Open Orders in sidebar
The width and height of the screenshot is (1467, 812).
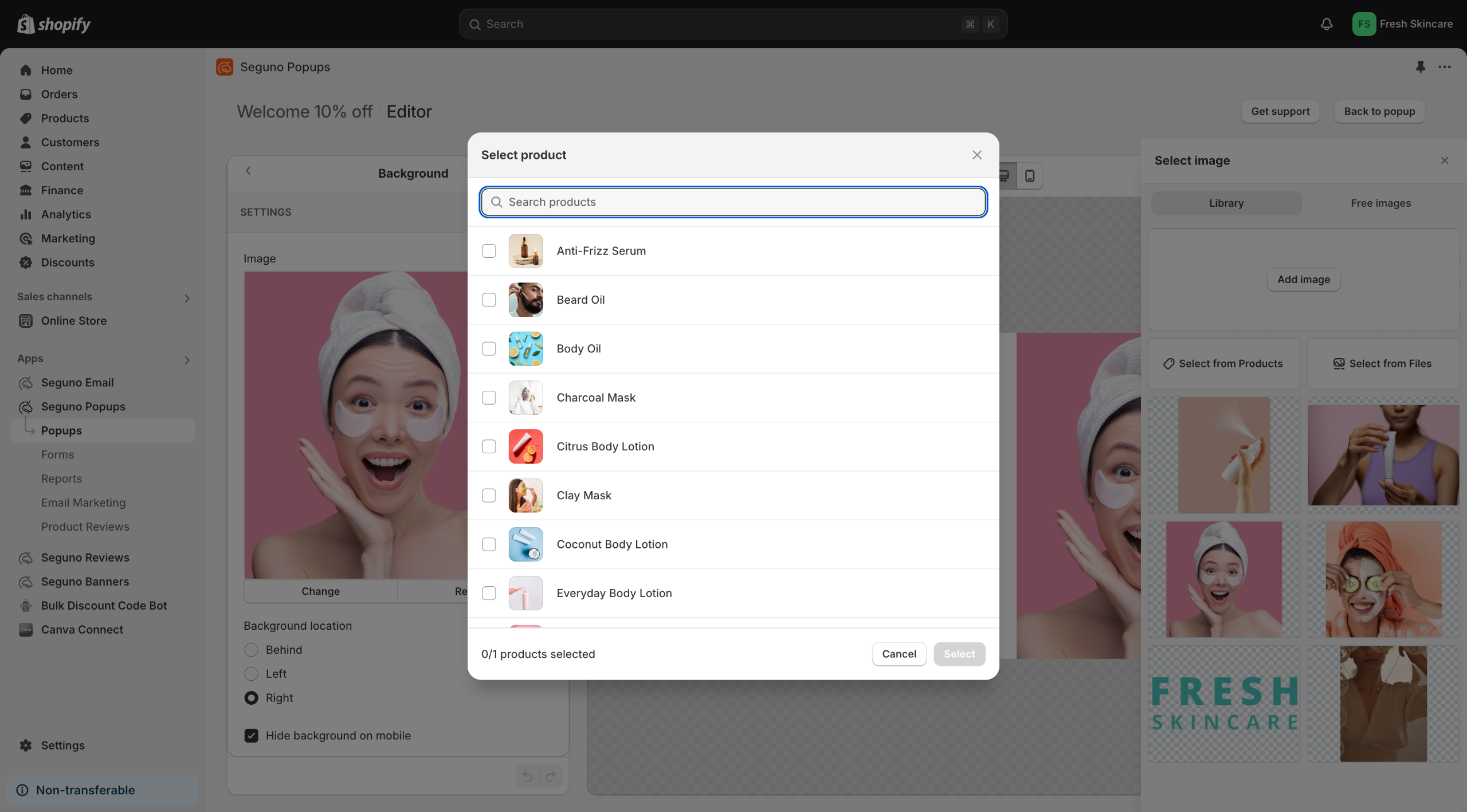[59, 94]
